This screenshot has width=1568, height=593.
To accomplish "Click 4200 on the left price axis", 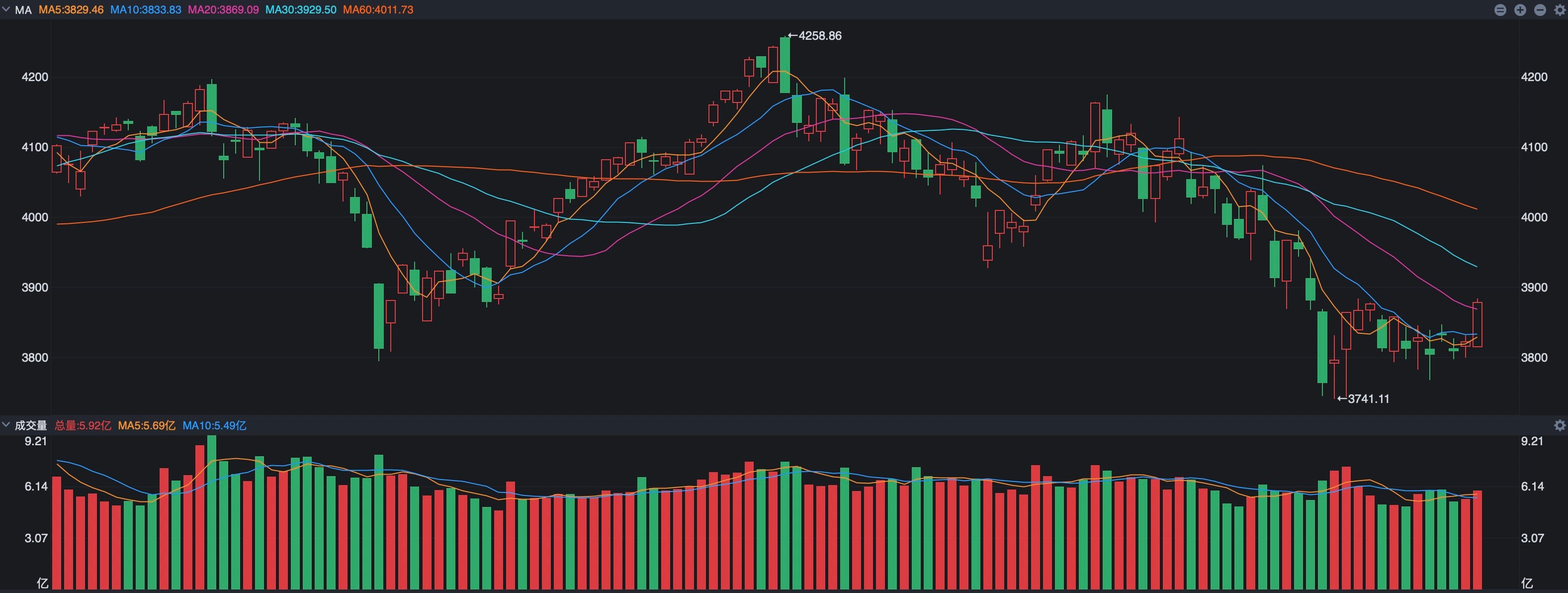I will 35,77.
